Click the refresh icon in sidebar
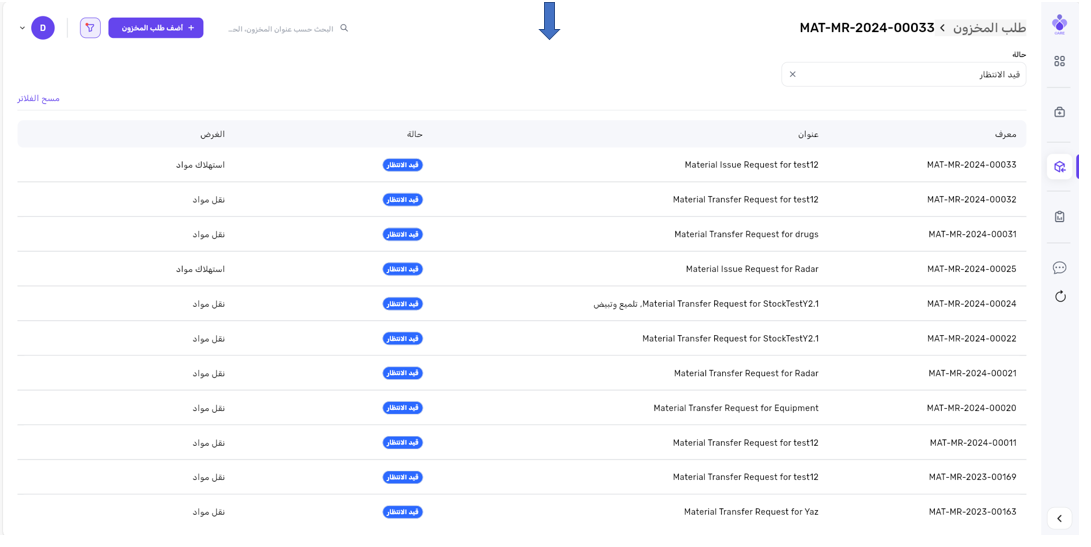 point(1059,296)
